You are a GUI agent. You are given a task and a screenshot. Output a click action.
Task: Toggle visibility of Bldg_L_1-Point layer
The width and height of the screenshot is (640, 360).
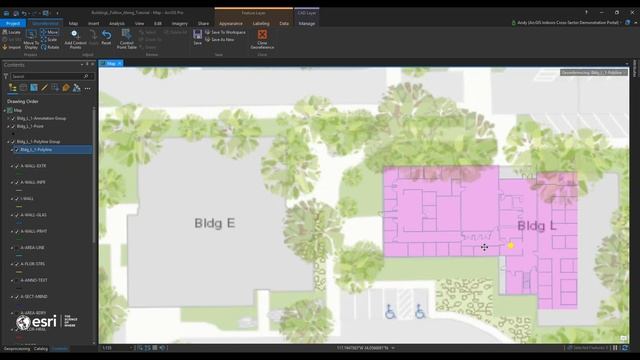(x=13, y=127)
